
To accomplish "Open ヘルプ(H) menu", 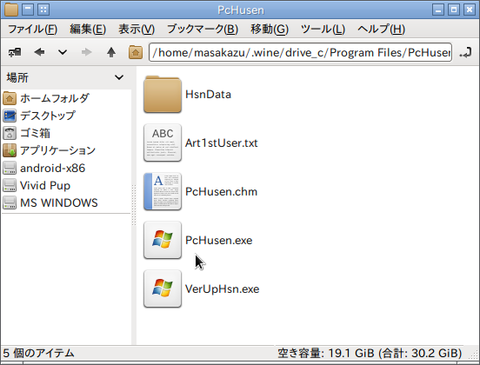I will click(x=381, y=29).
